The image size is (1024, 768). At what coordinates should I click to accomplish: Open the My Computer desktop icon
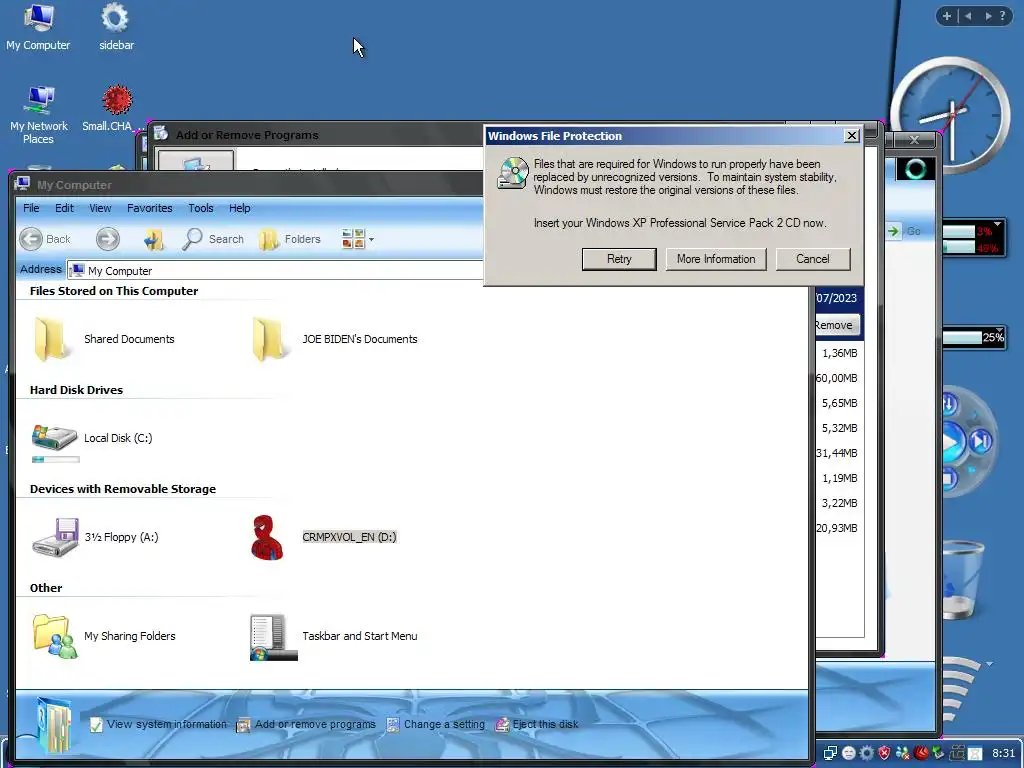click(38, 27)
